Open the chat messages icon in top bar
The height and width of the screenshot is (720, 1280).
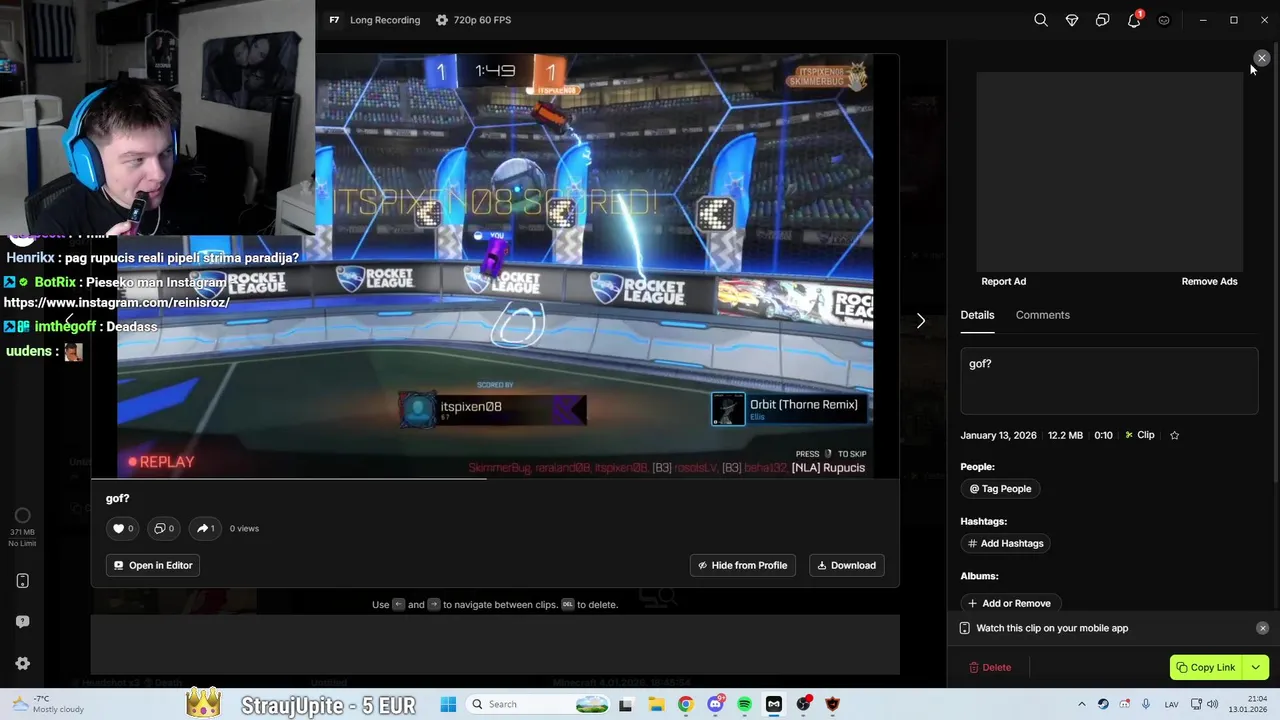coord(1102,20)
